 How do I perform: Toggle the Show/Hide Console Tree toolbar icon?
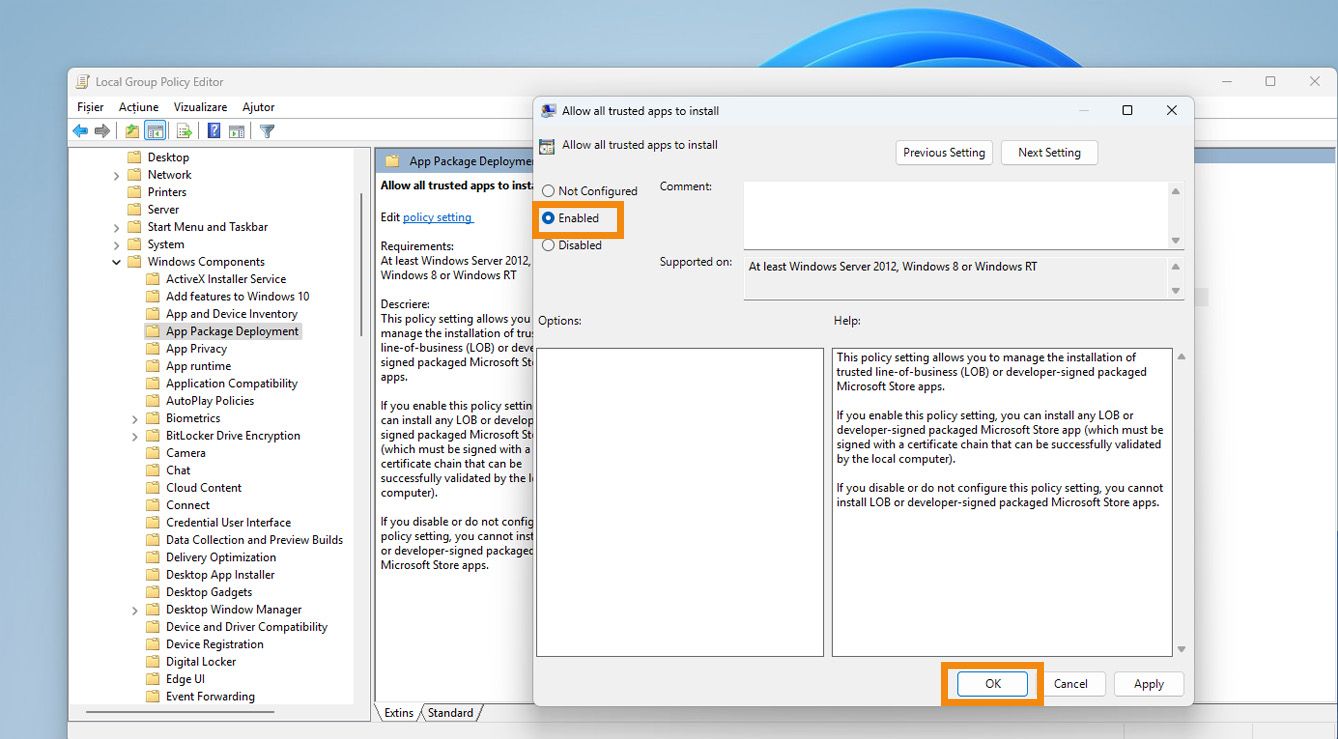coord(155,131)
